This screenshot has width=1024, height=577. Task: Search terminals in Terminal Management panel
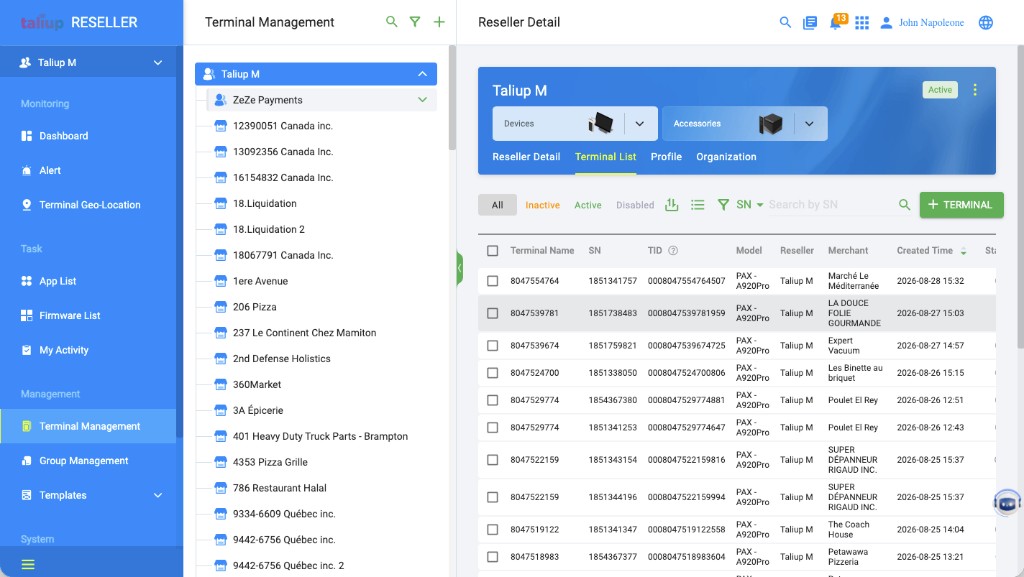391,22
